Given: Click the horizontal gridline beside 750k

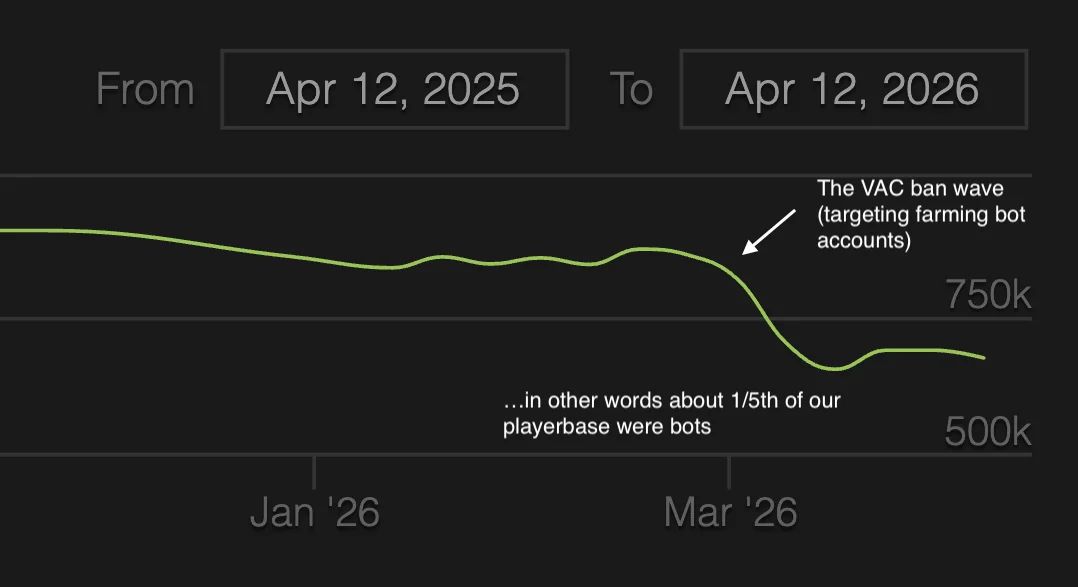Looking at the screenshot, I should pos(500,319).
